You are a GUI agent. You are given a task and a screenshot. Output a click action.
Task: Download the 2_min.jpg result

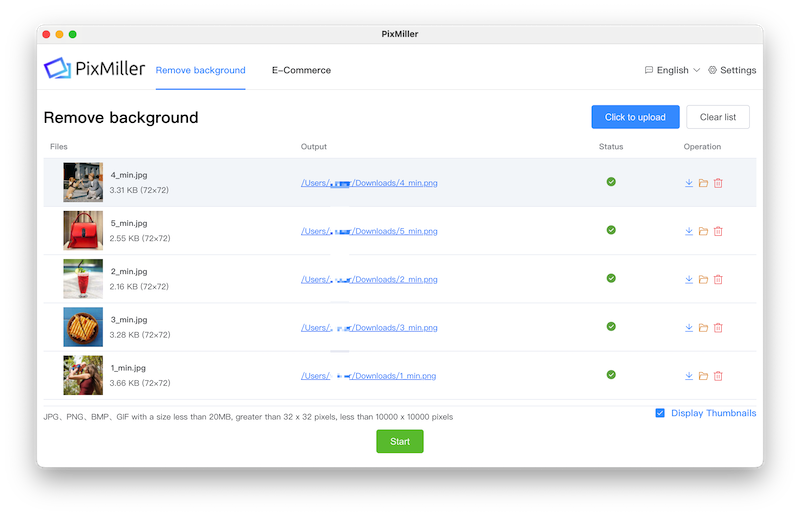[x=689, y=279]
